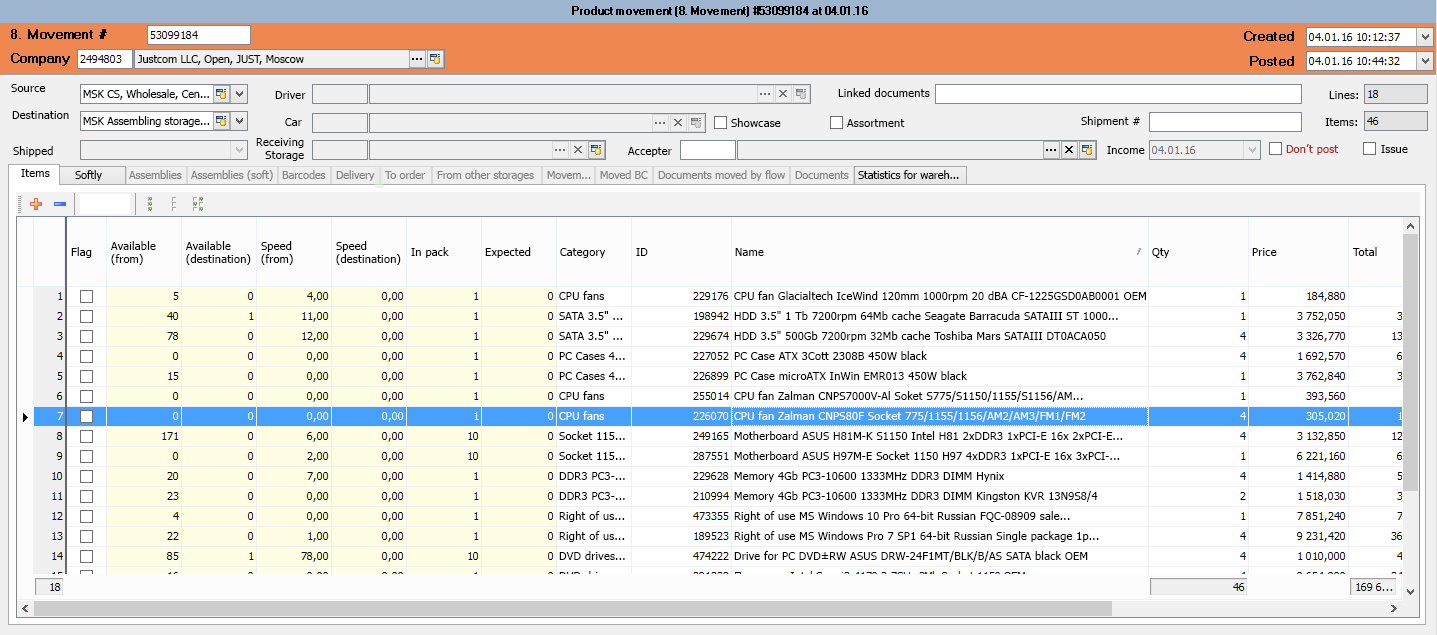Open Car lookup ellipsis button
The image size is (1437, 635).
tap(660, 122)
